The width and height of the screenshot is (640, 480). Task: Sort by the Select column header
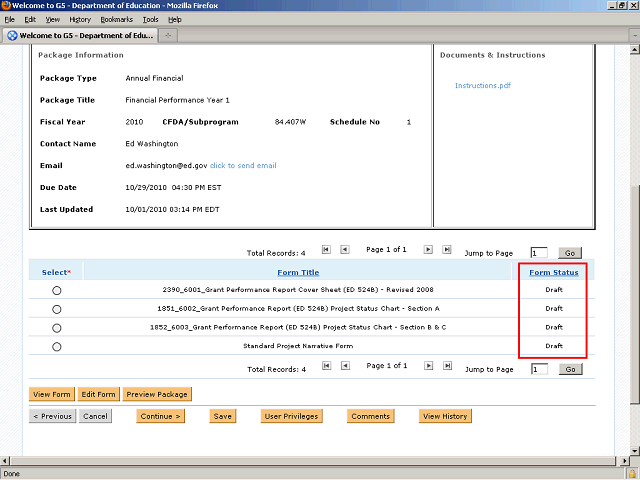point(56,272)
